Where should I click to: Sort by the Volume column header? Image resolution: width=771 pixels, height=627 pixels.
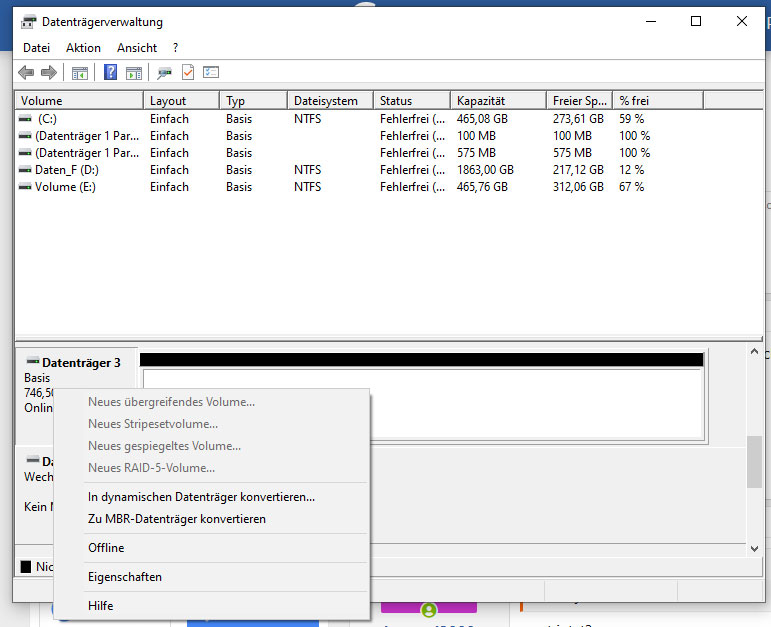79,101
